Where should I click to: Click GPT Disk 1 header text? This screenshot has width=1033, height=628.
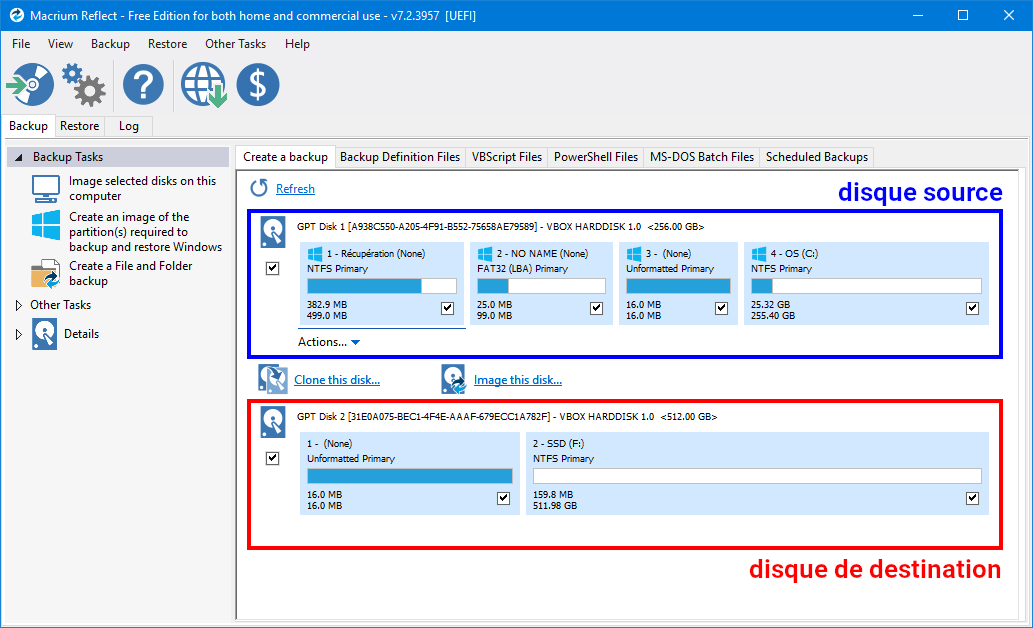point(500,227)
